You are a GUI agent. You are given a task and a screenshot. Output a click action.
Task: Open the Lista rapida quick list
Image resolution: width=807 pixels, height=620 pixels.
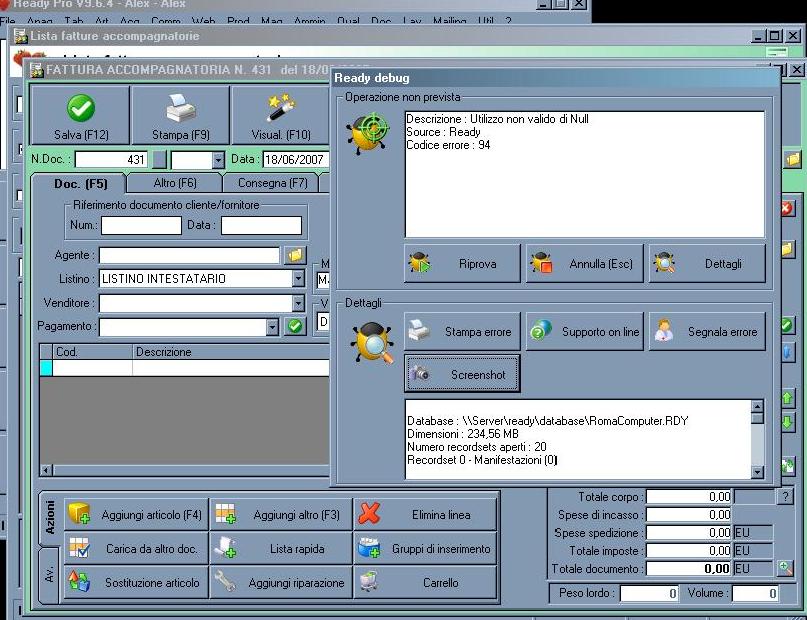point(281,548)
